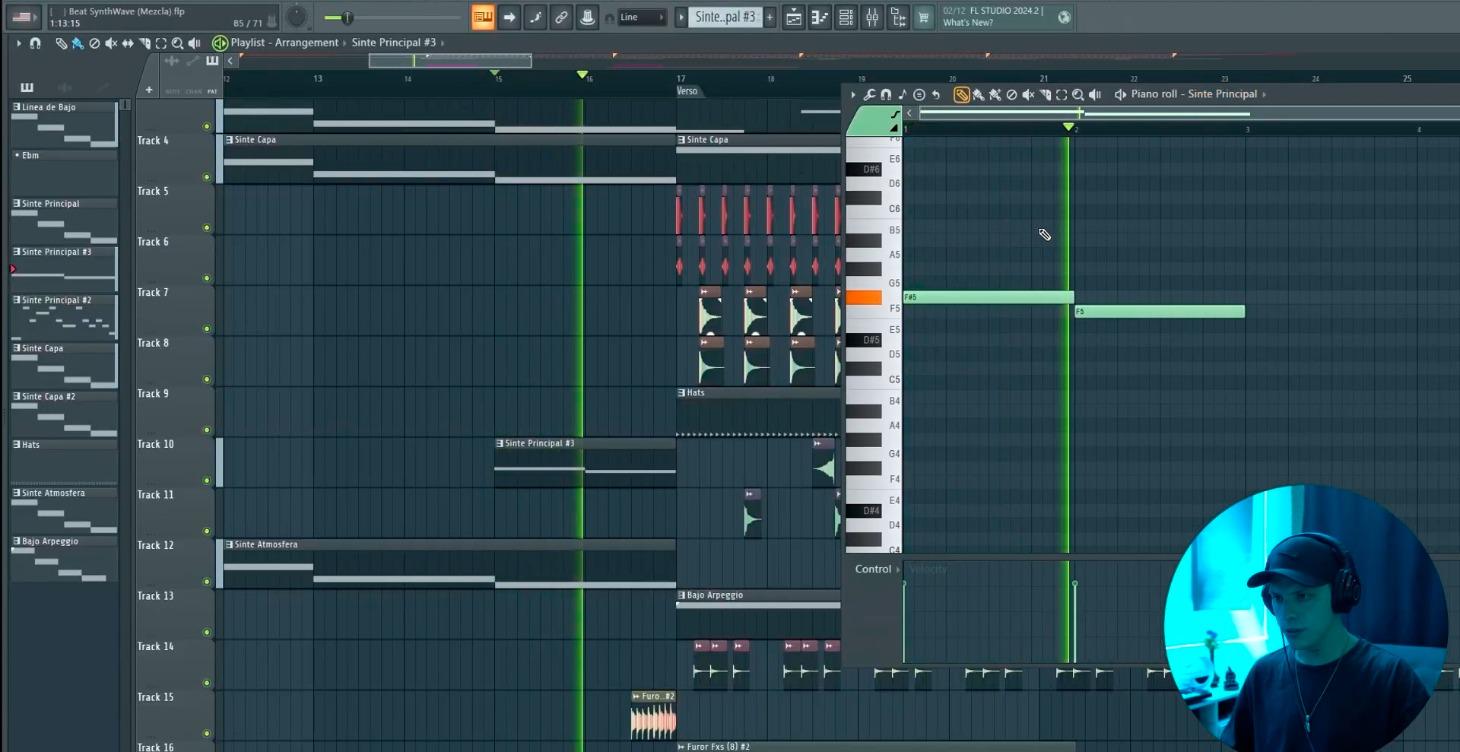Click Piano roll undo arrow icon
Viewport: 1460px width, 752px height.
point(936,94)
